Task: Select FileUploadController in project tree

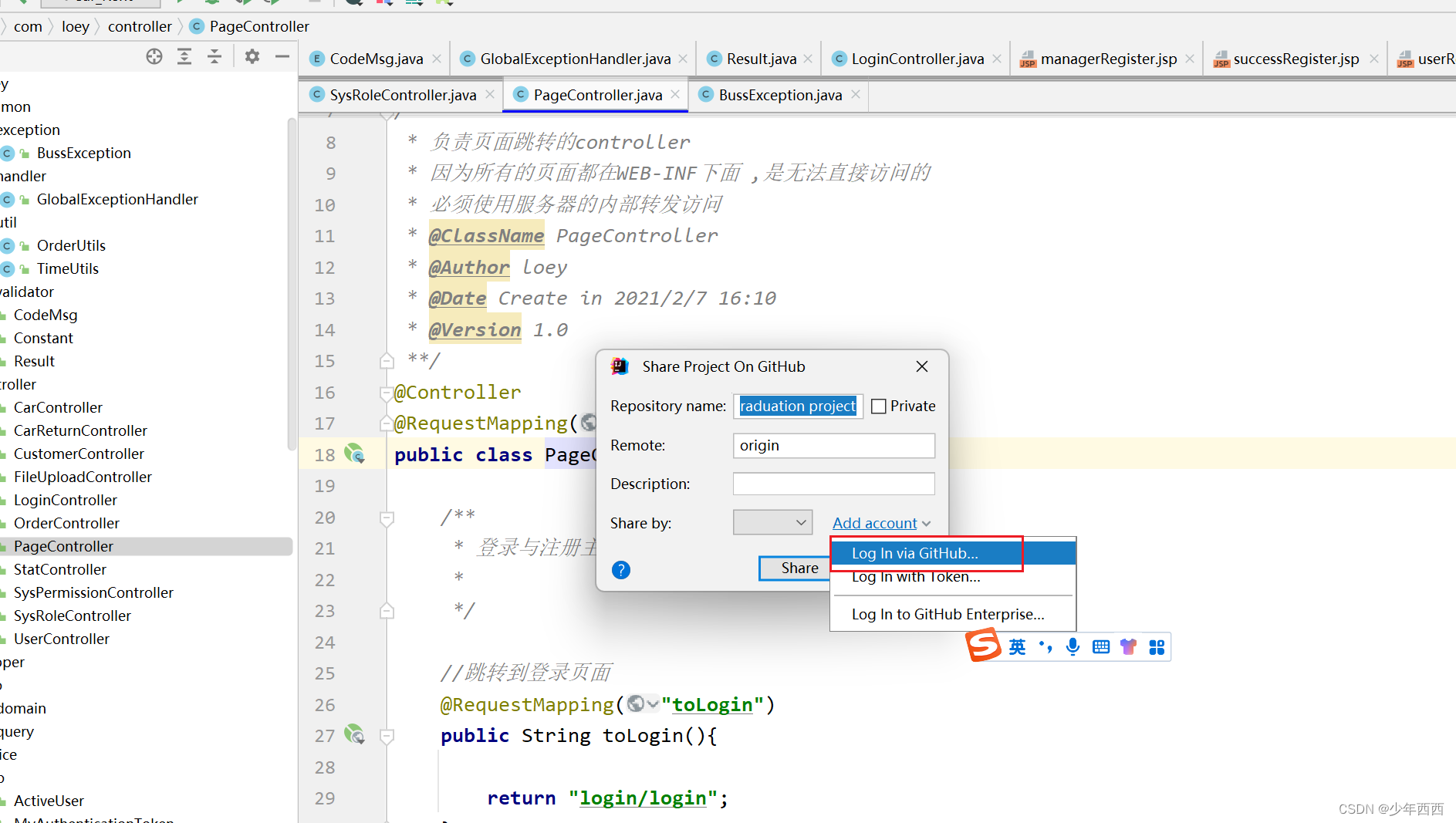Action: [83, 477]
